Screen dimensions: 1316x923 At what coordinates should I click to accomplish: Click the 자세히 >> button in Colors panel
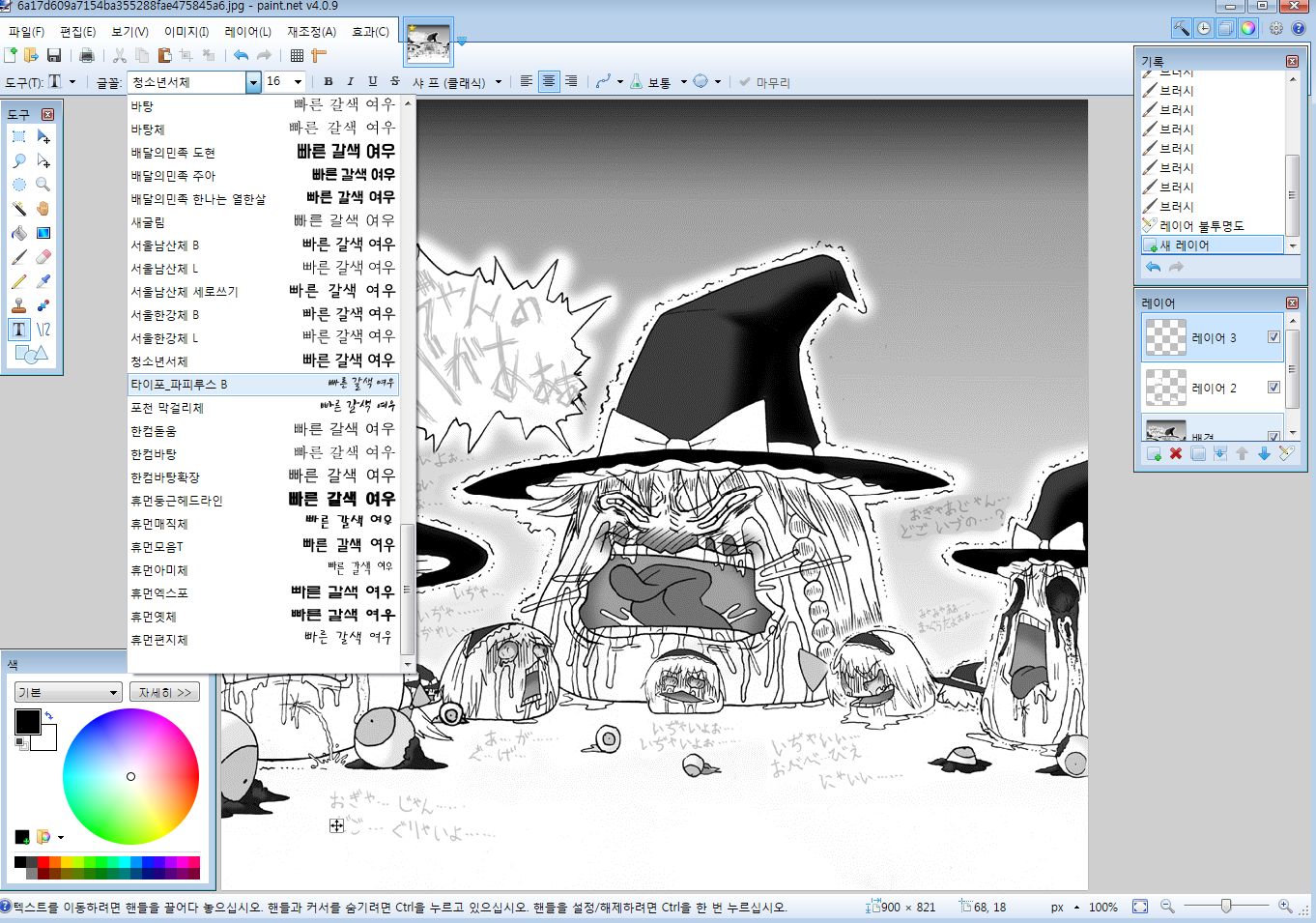pos(165,692)
